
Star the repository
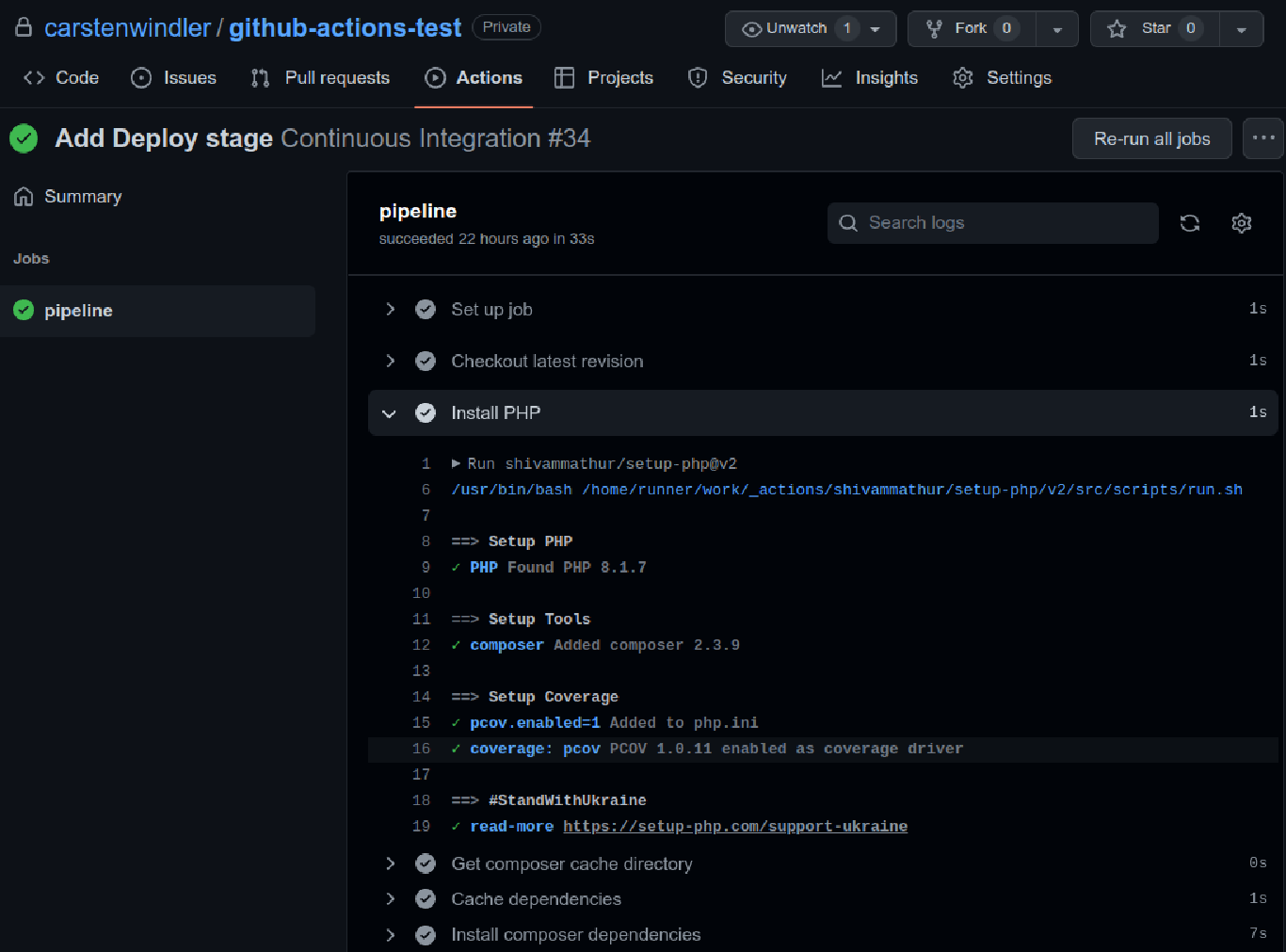1155,28
